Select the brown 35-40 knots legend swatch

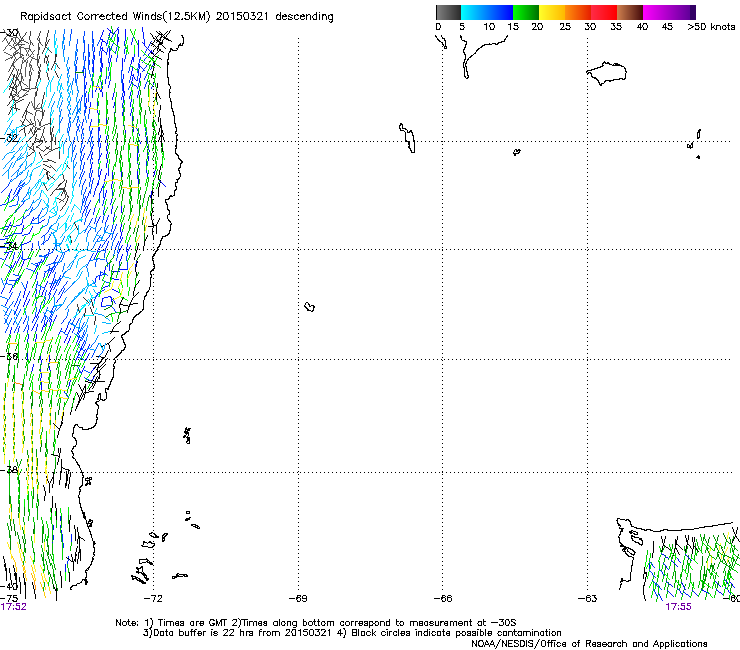630,12
